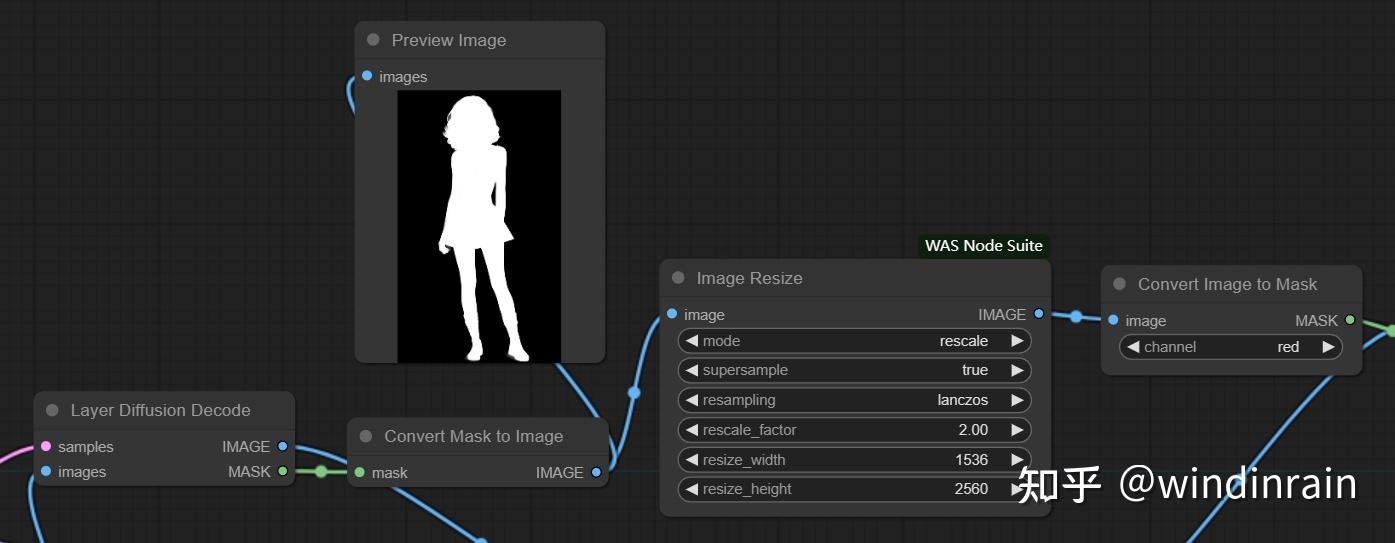
Task: Click the WAS Node Suite badge
Action: (x=984, y=246)
